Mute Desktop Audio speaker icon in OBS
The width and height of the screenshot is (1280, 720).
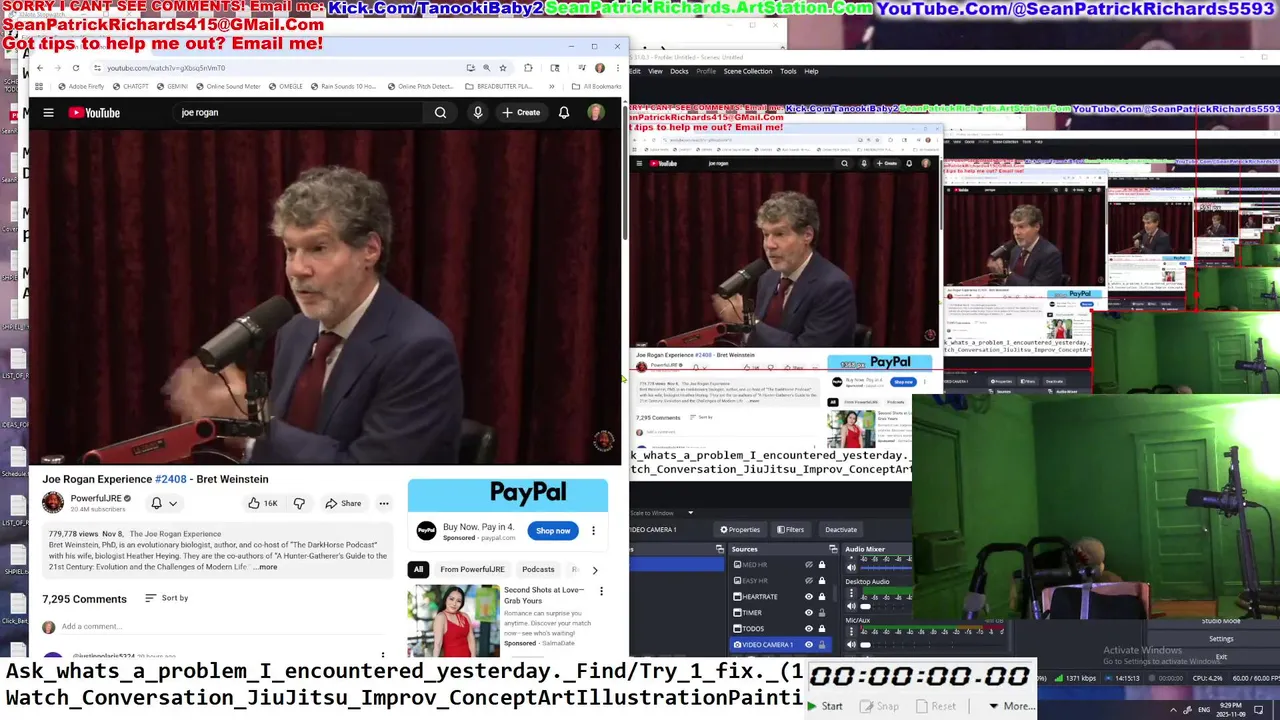pyautogui.click(x=852, y=606)
